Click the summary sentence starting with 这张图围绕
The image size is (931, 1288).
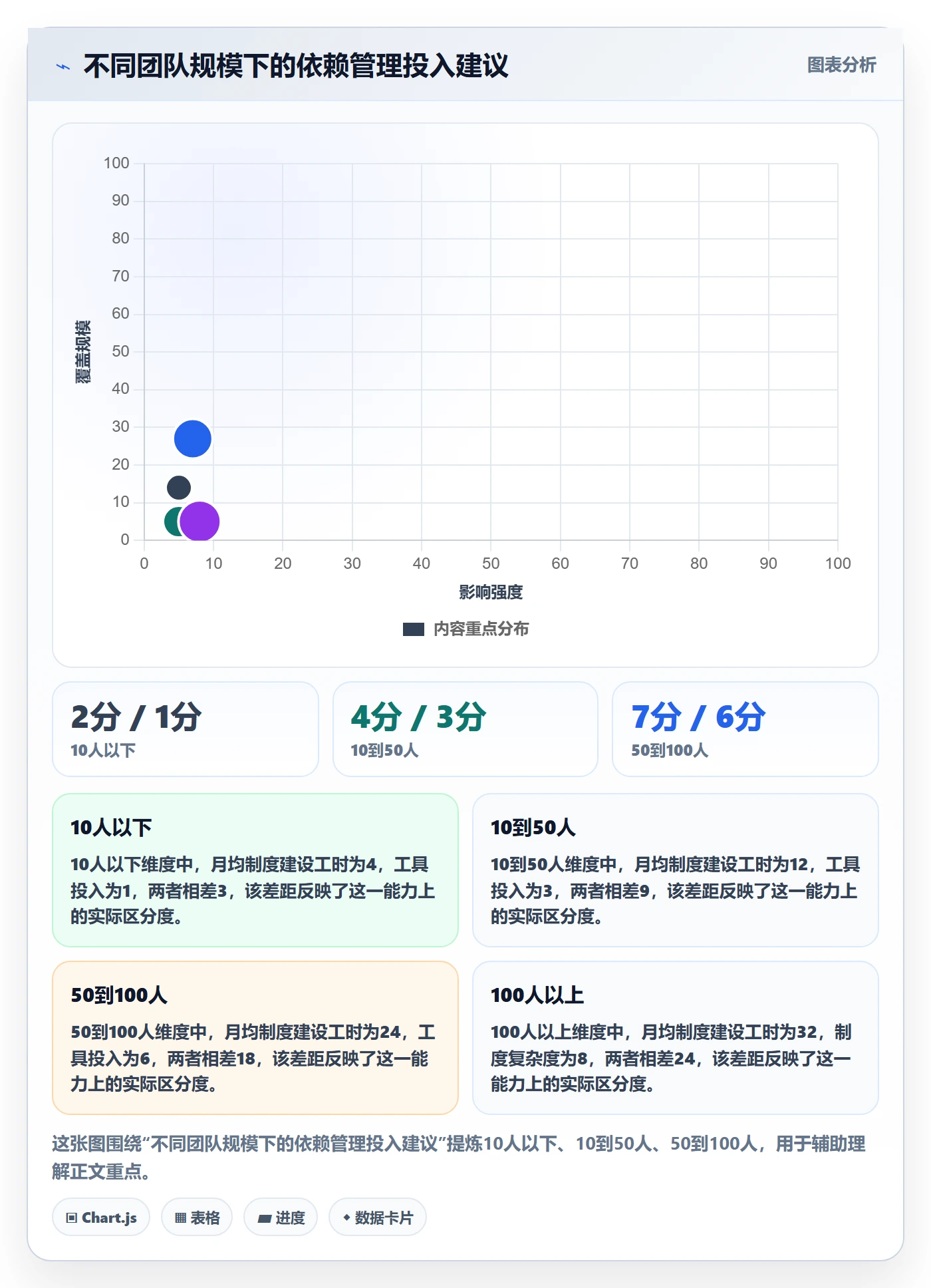459,1158
